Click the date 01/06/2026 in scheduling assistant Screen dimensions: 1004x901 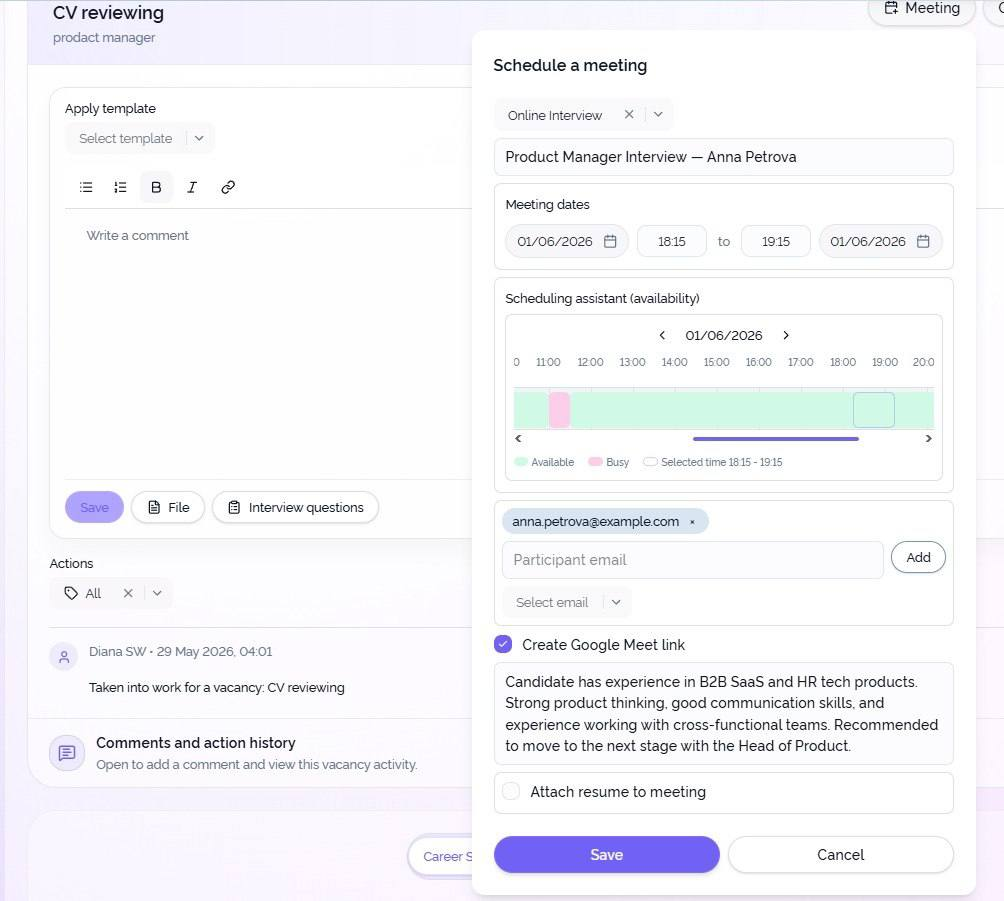pyautogui.click(x=724, y=336)
